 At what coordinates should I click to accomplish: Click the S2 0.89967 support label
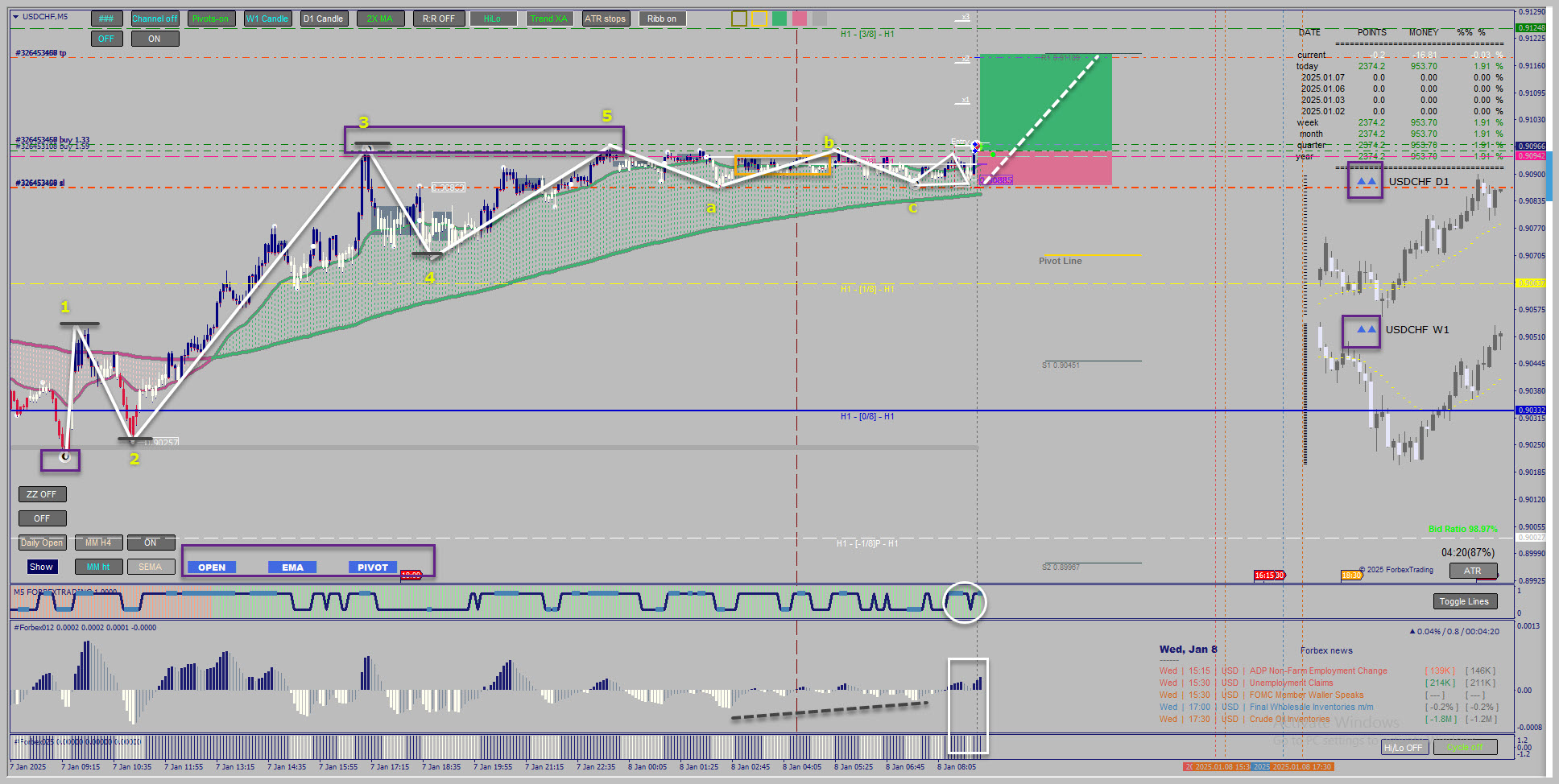(1061, 567)
